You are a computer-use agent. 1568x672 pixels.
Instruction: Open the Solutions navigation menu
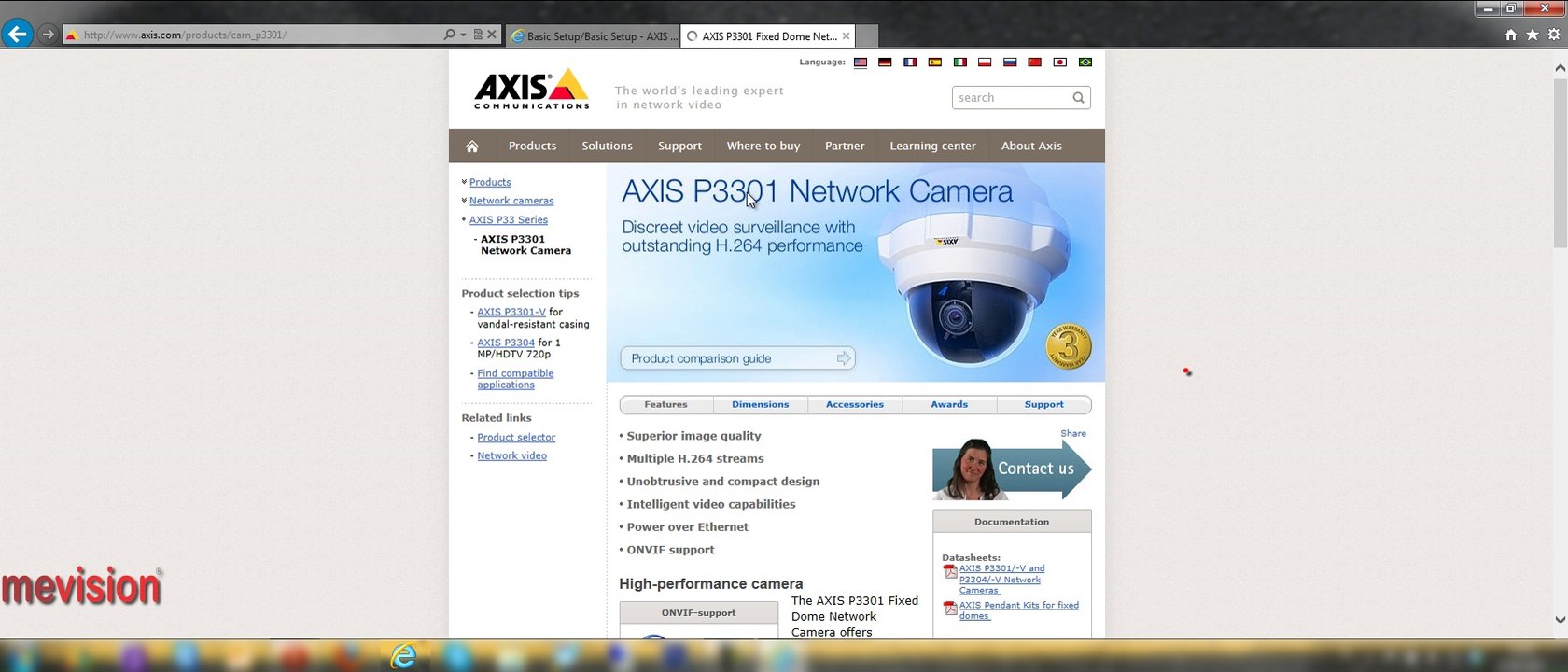pyautogui.click(x=607, y=147)
